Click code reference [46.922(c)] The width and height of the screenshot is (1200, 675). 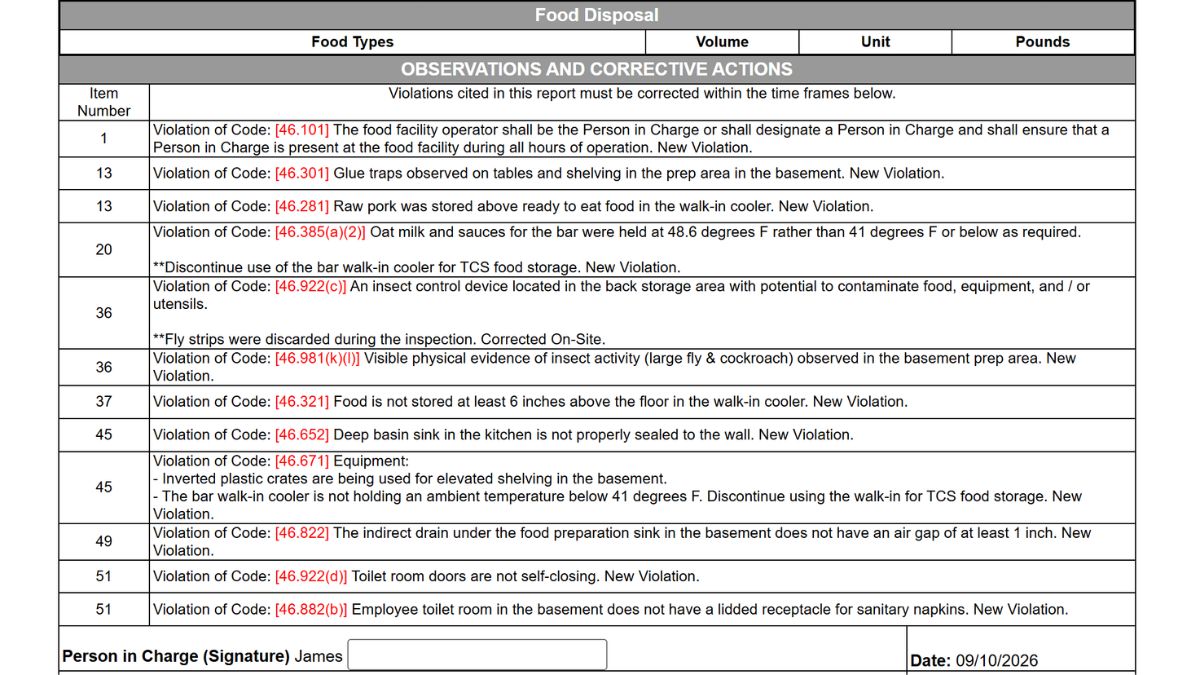(311, 286)
